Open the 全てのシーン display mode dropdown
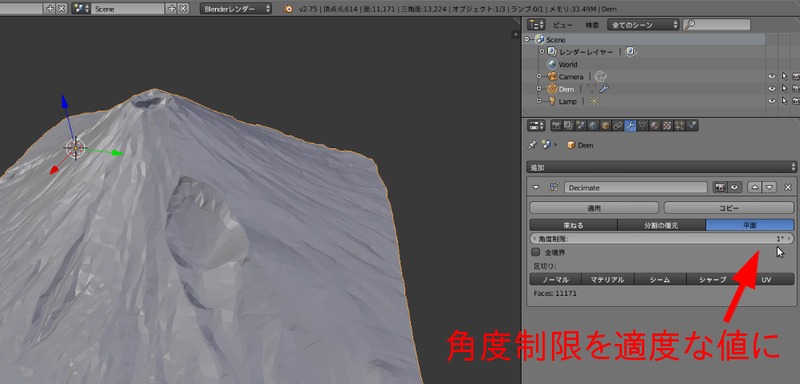 tap(643, 24)
